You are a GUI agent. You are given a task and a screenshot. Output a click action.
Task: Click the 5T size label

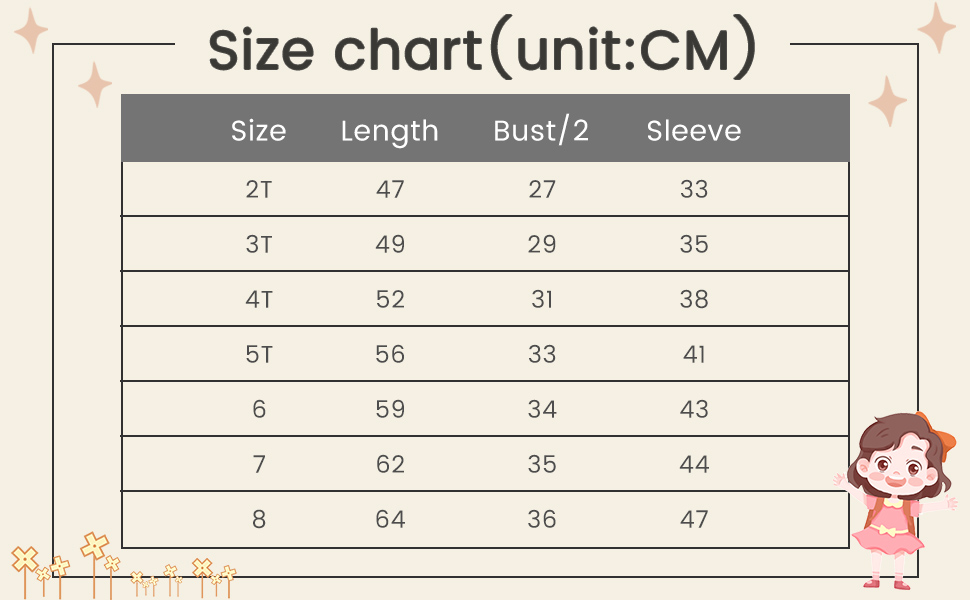coord(258,354)
